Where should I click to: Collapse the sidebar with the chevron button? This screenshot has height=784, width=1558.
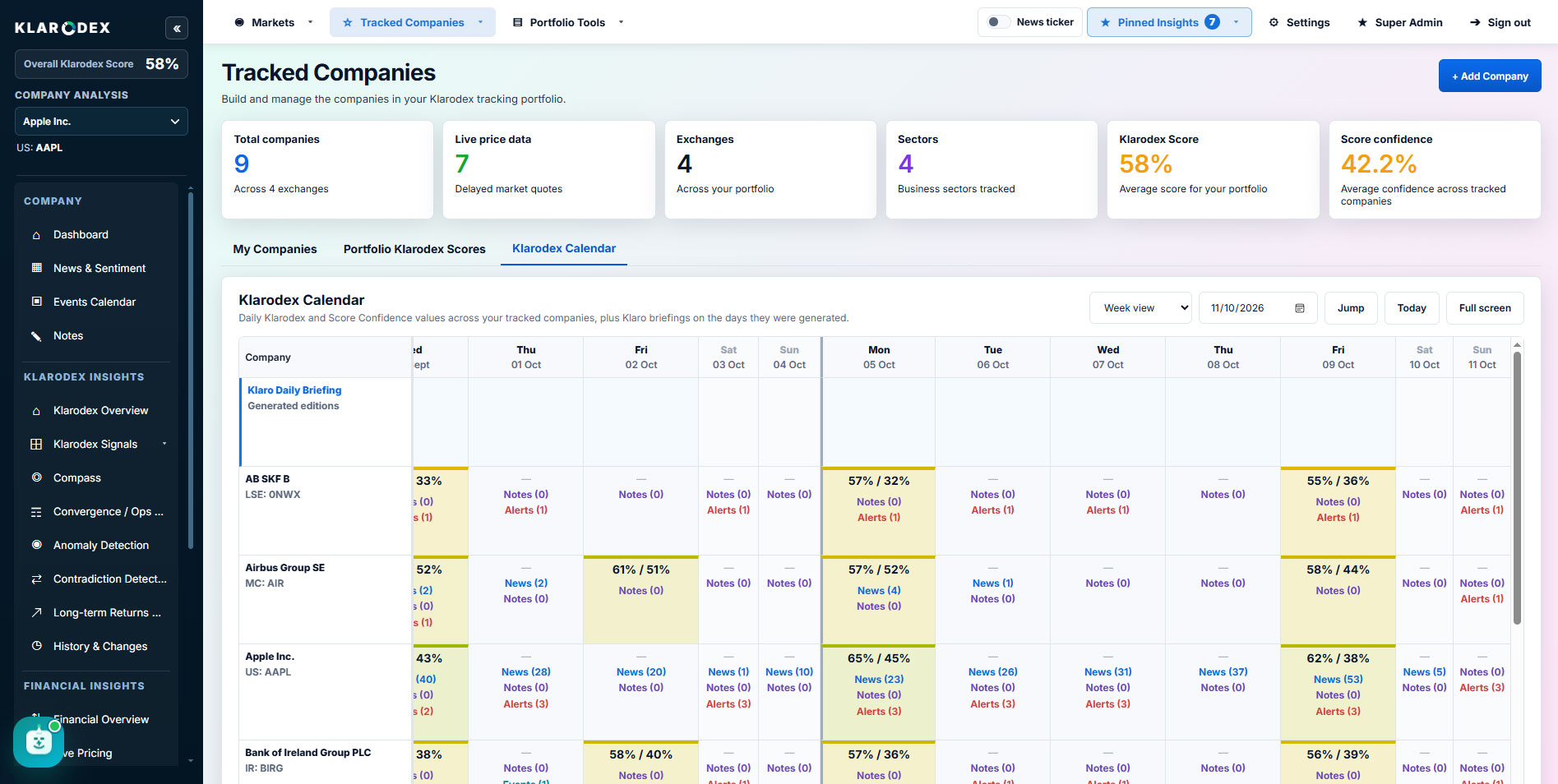tap(176, 28)
